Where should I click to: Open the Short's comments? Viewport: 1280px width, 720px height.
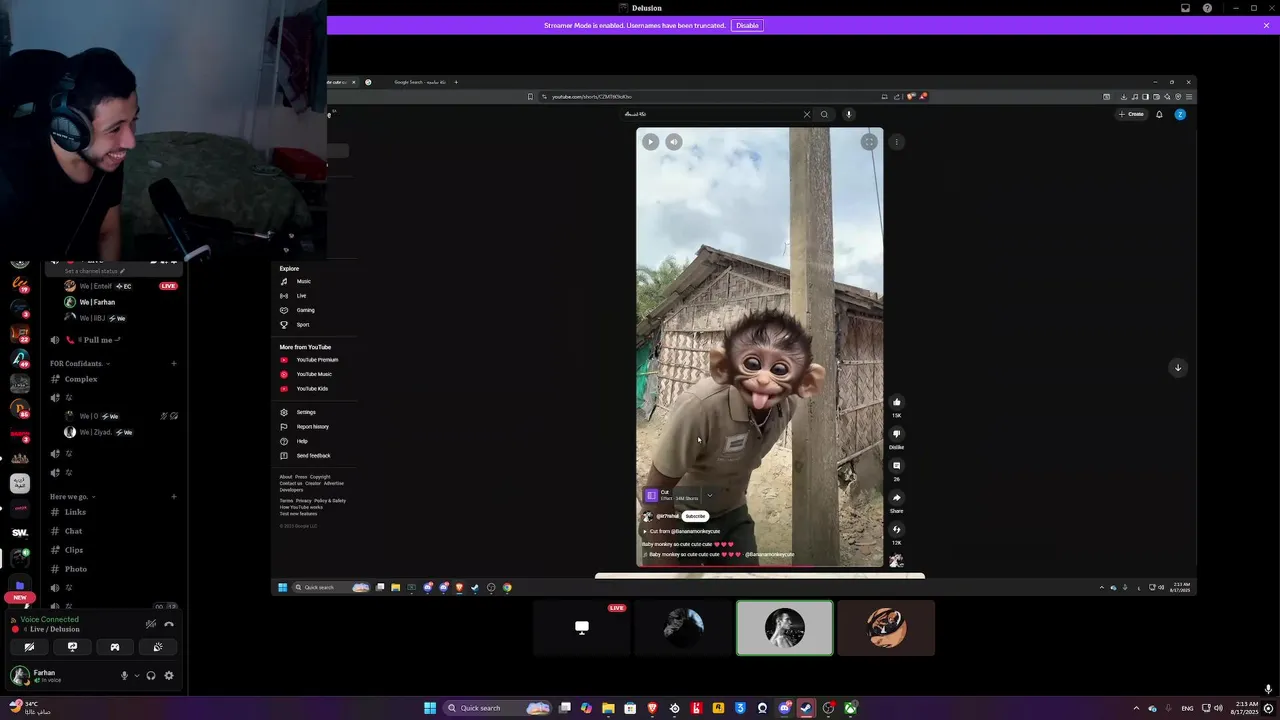(896, 466)
